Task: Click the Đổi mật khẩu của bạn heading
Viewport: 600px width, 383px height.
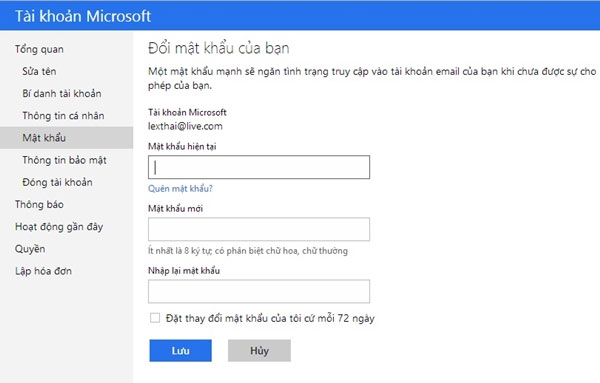Action: click(x=219, y=48)
